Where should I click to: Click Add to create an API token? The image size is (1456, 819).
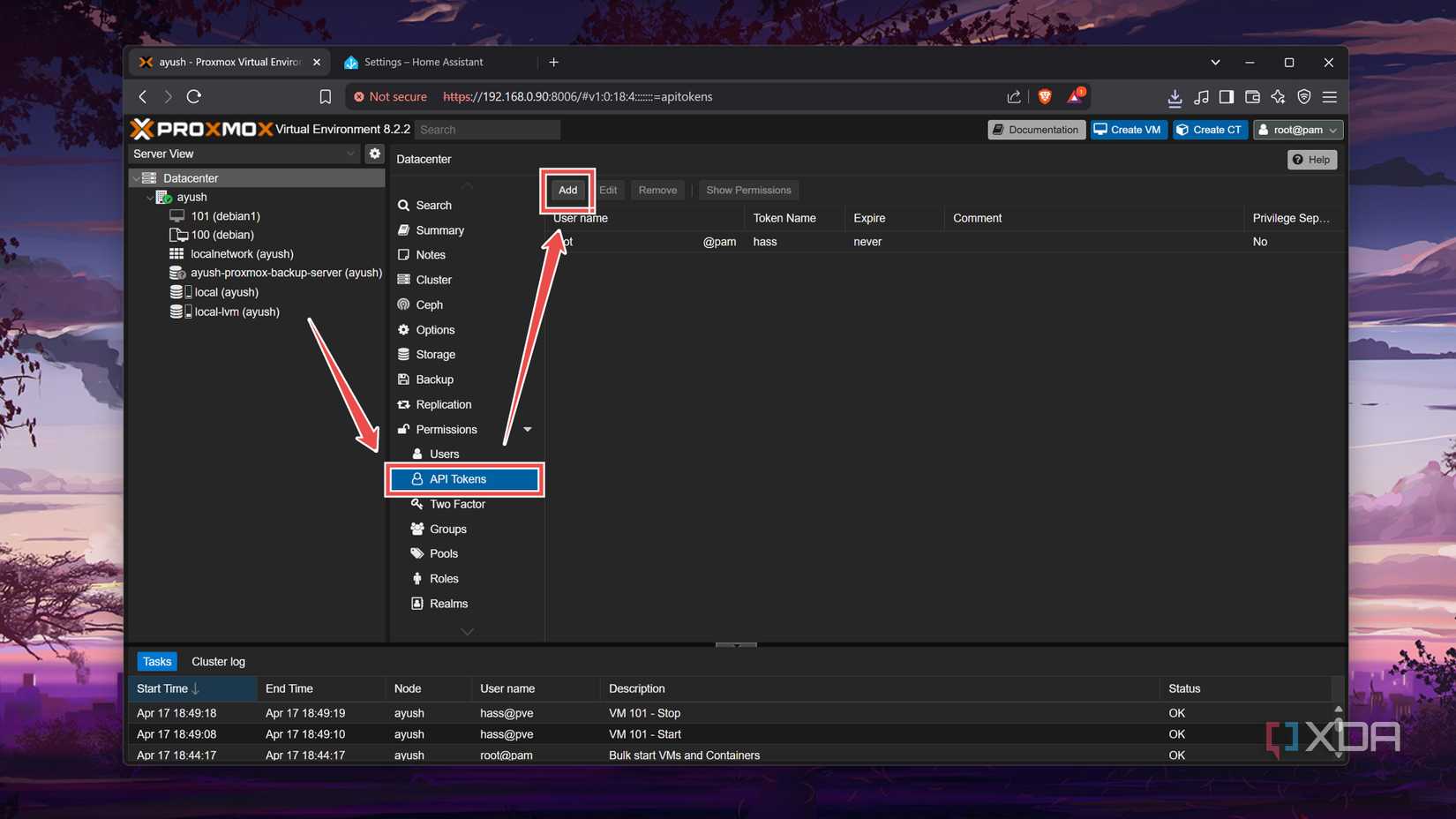pos(567,190)
